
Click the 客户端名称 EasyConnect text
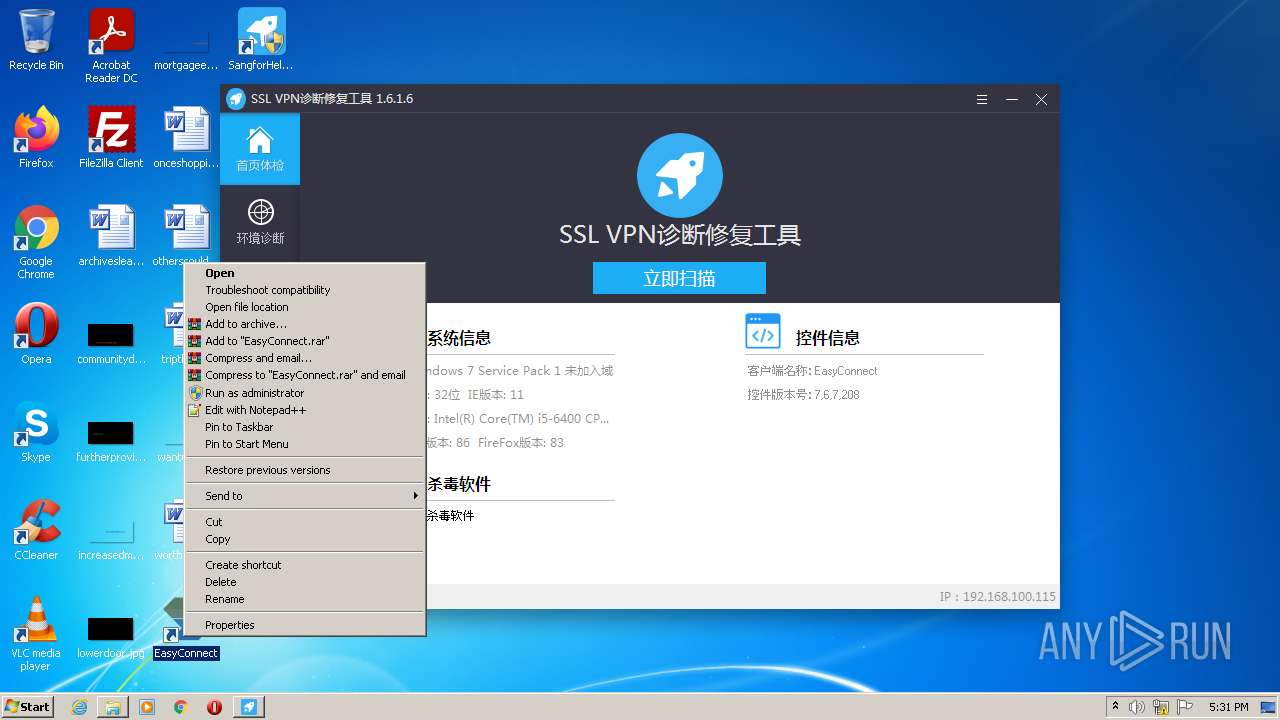point(812,370)
